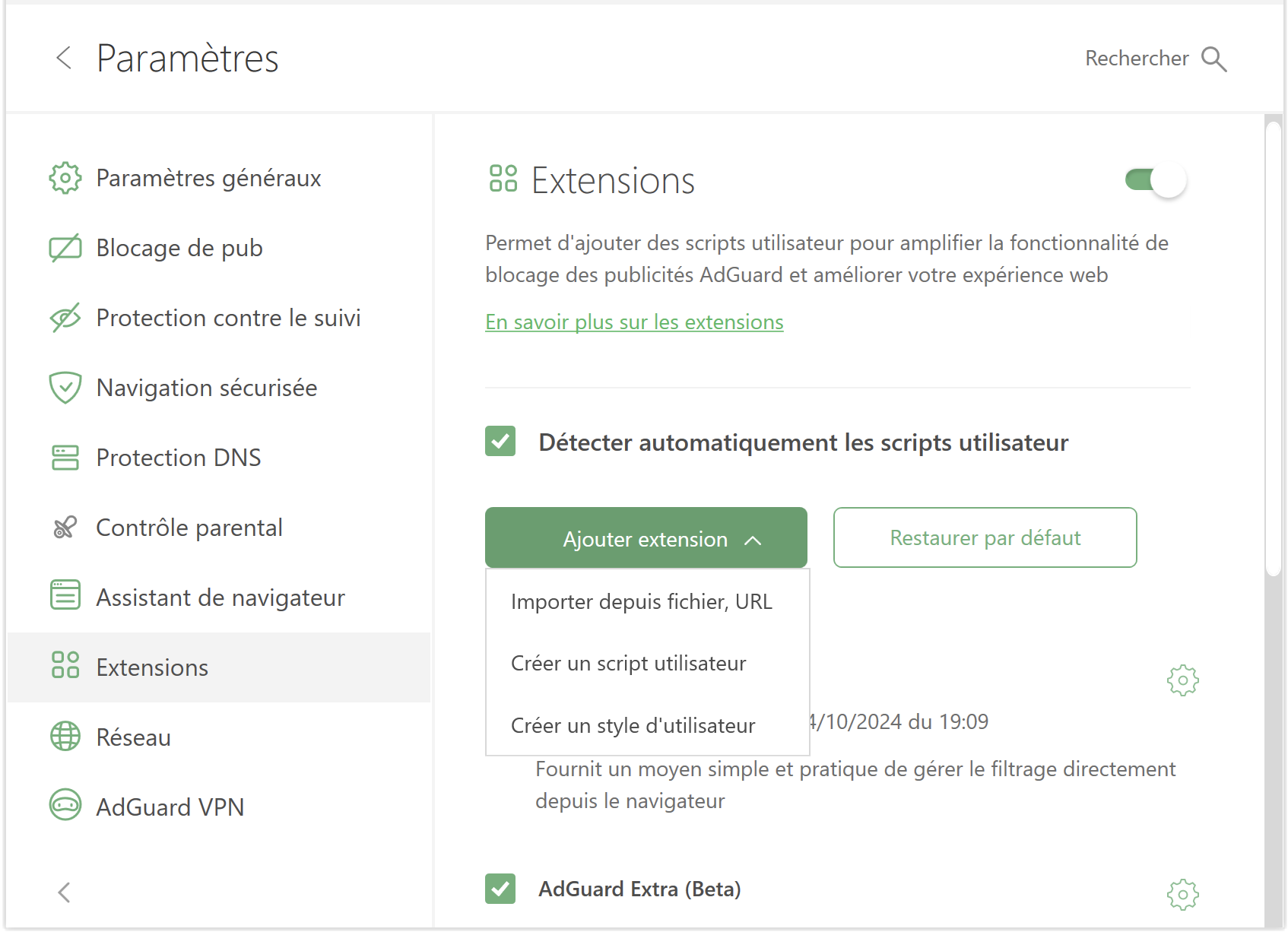Click the Protection DNS server icon
Viewport: 1288px width, 932px height.
65,458
